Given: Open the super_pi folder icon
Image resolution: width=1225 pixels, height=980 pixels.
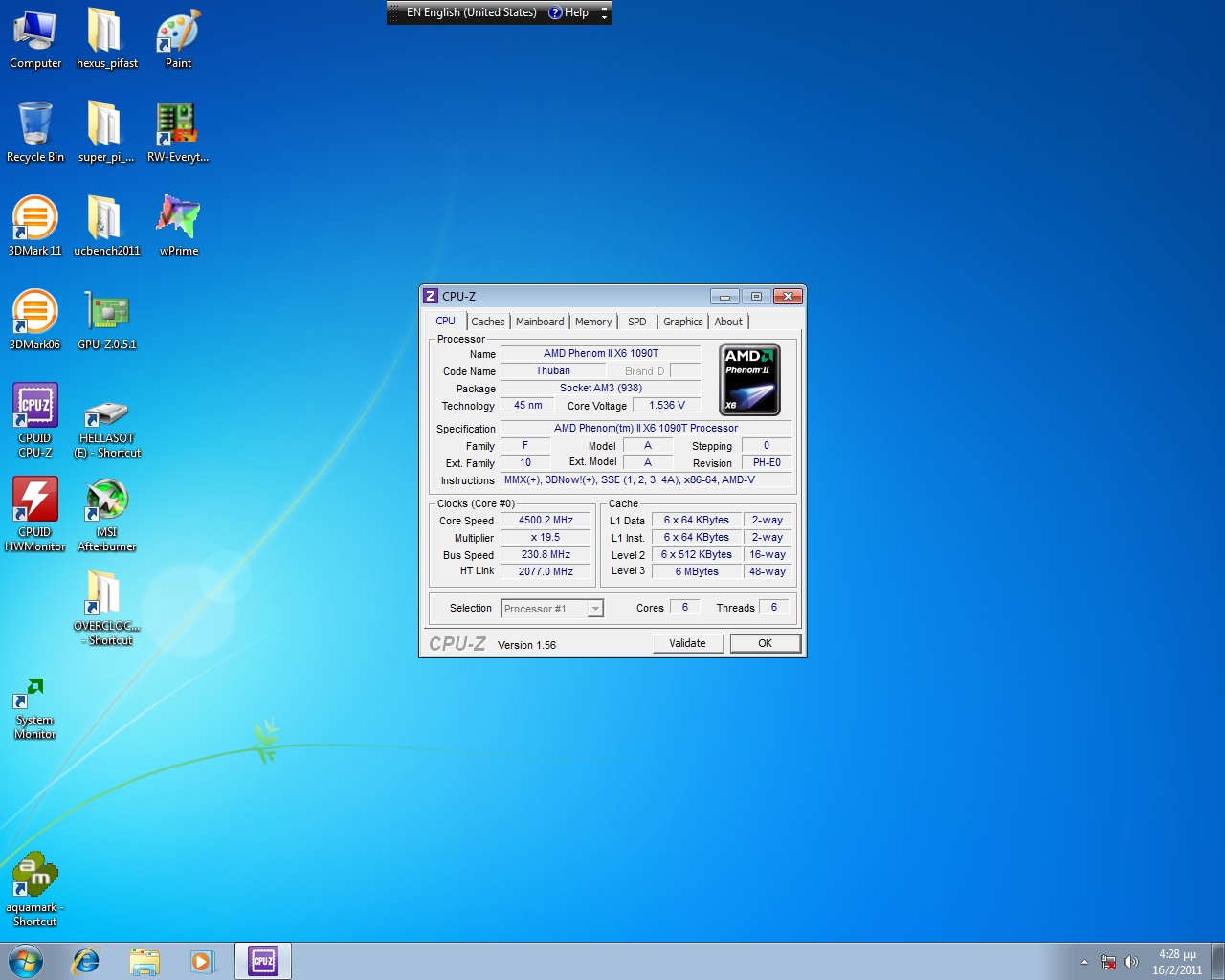Looking at the screenshot, I should 106,132.
